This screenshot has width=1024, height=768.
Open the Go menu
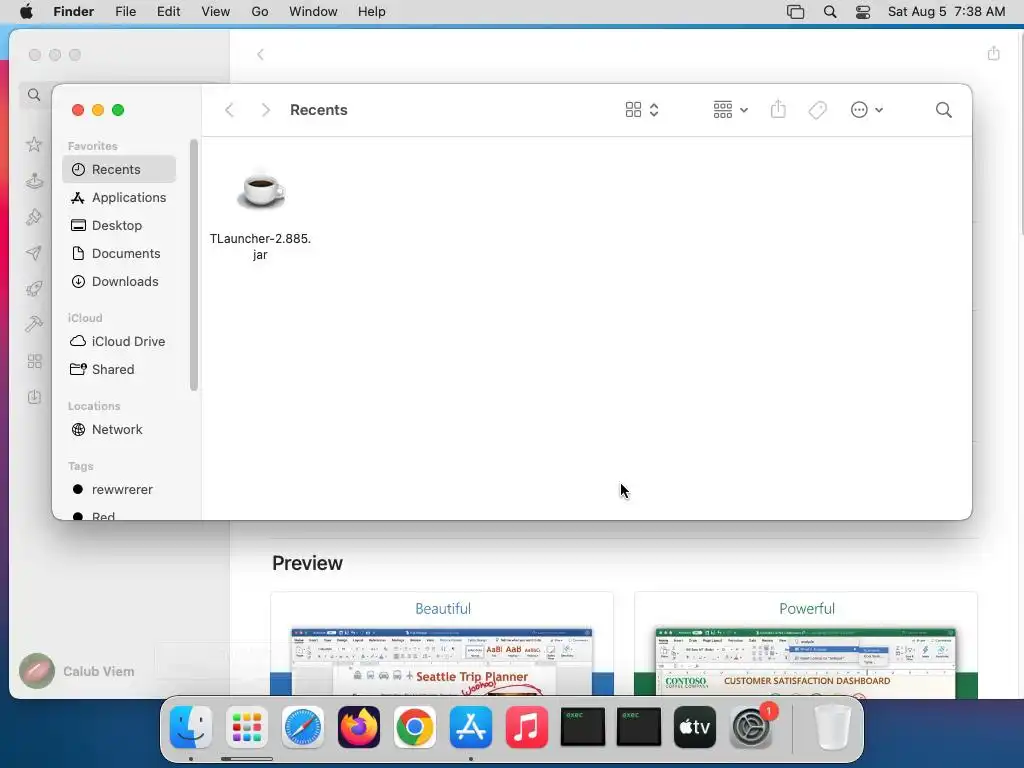point(260,12)
